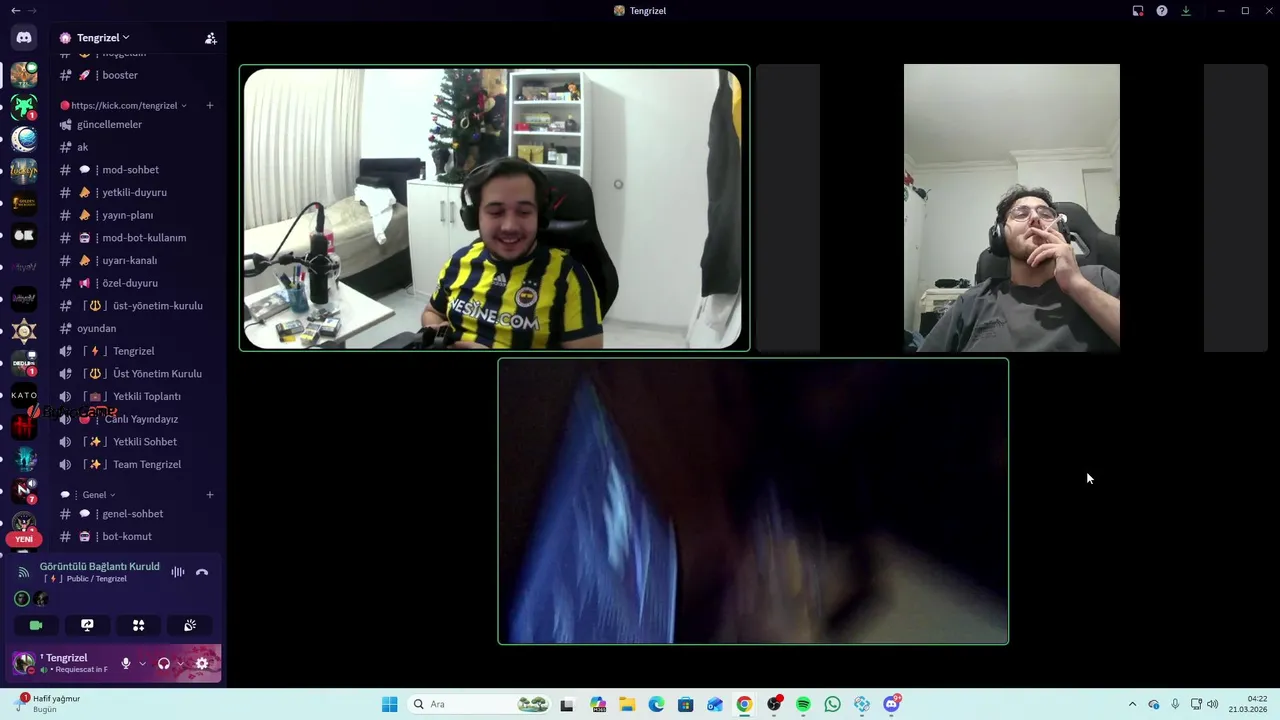Open the genel-sohbet channel
1280x720 pixels.
point(138,514)
